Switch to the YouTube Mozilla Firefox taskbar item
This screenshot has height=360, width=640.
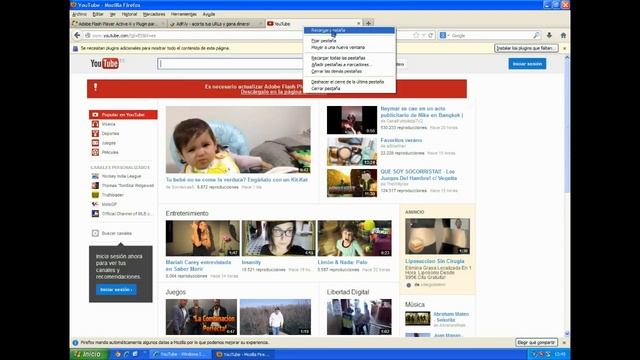(243, 354)
